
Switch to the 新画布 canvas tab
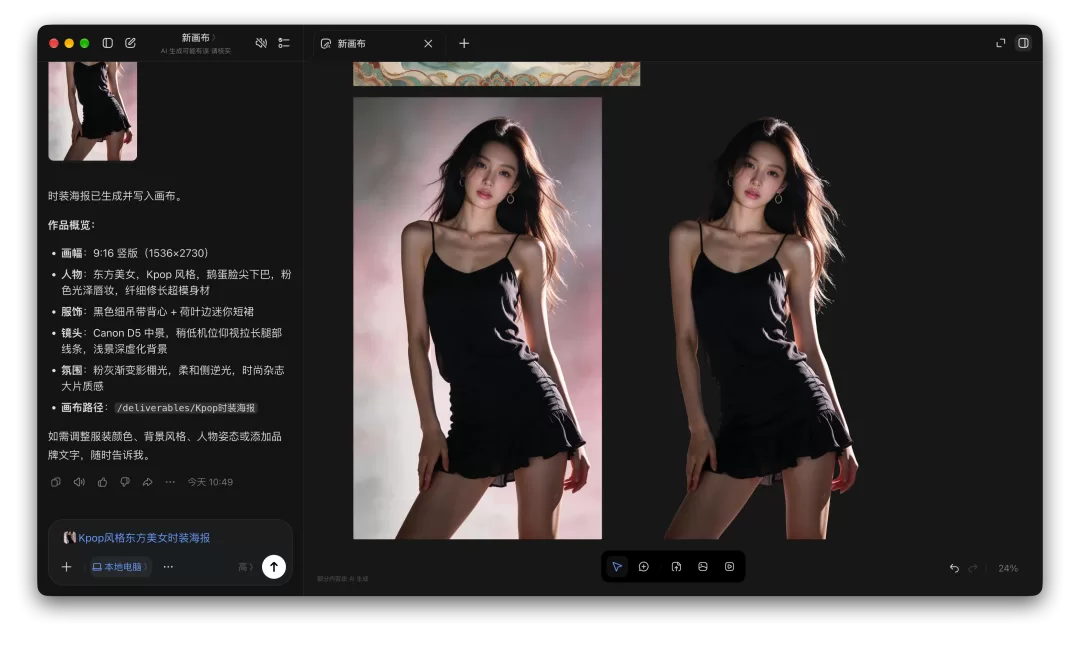tap(377, 43)
